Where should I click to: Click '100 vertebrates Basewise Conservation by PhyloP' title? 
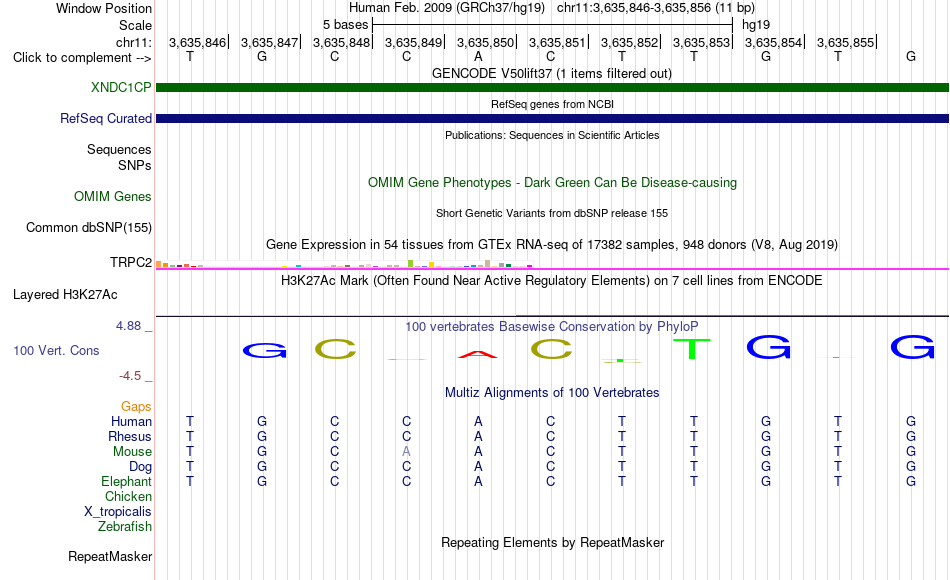coord(551,327)
